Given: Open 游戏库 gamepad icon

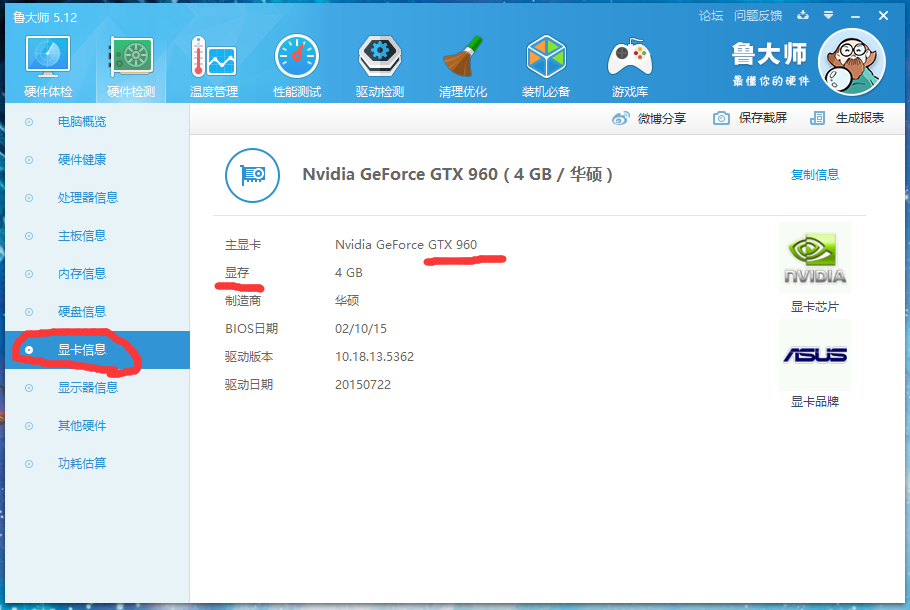Looking at the screenshot, I should click(630, 57).
